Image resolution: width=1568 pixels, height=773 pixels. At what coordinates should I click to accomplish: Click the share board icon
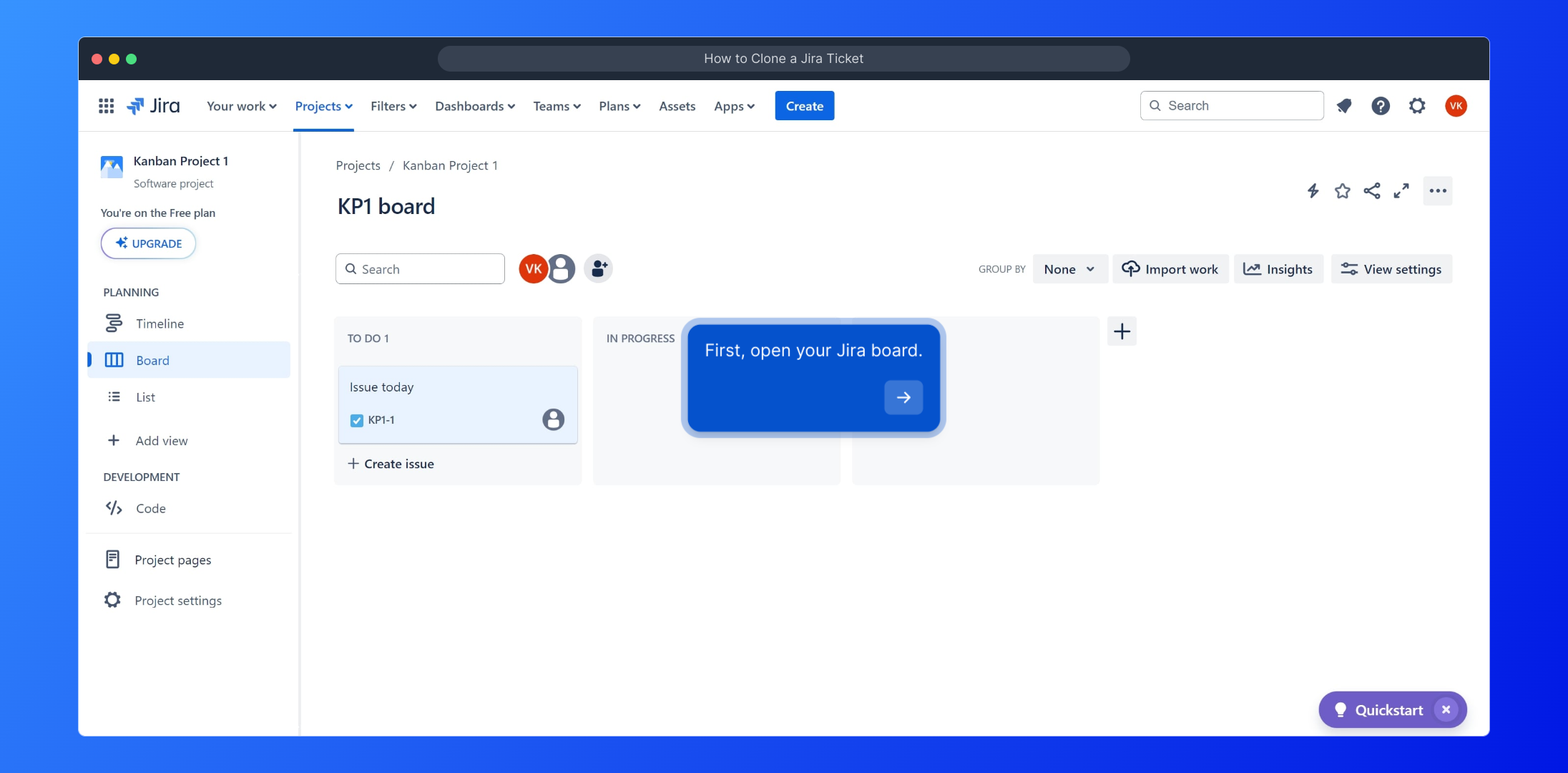1371,191
